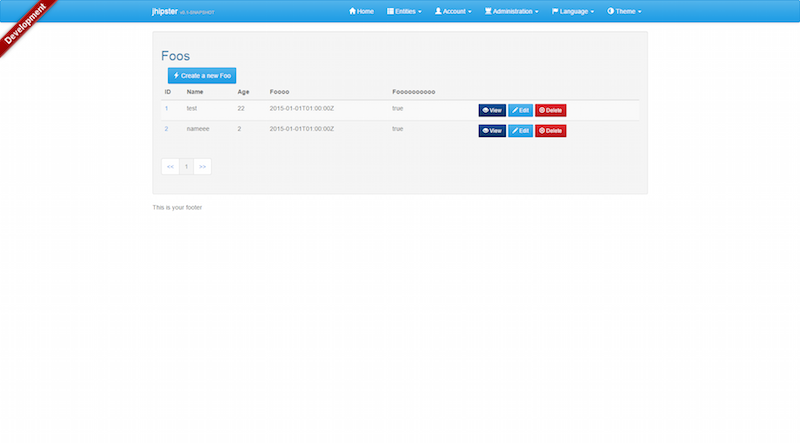Go to last page with >> button
The height and width of the screenshot is (443, 800).
[x=202, y=166]
